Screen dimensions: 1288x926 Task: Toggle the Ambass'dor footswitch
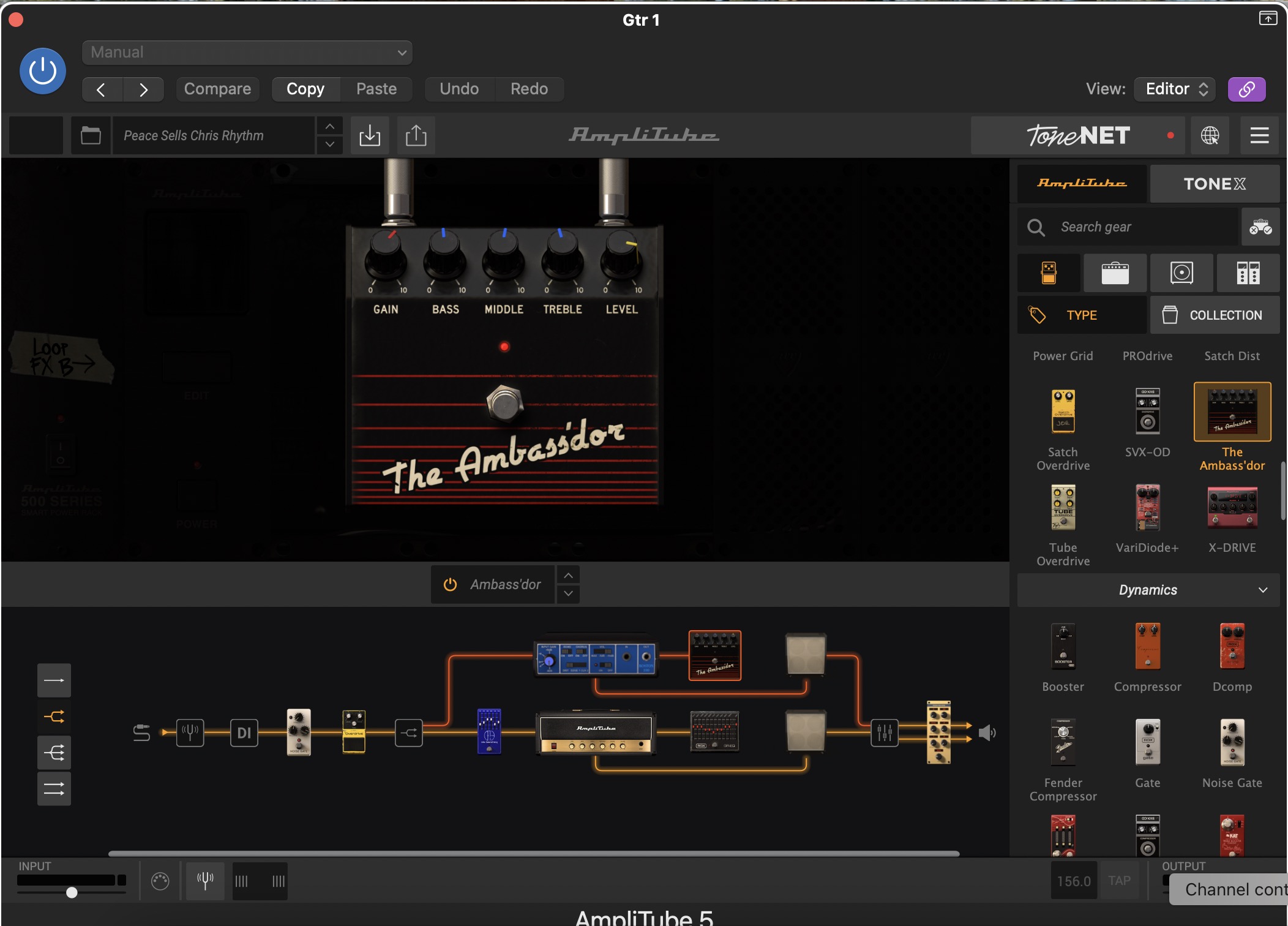[504, 402]
